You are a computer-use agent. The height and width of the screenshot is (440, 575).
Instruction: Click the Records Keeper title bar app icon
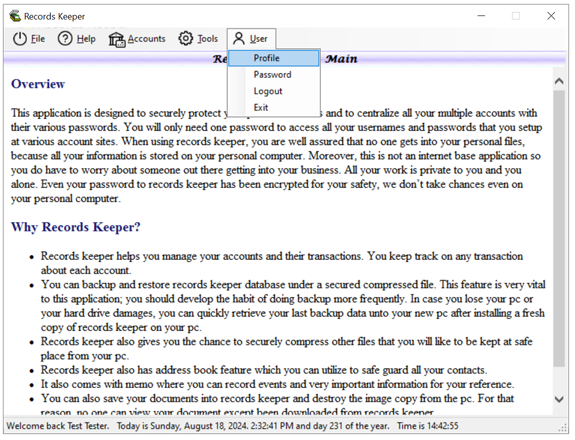pos(15,16)
